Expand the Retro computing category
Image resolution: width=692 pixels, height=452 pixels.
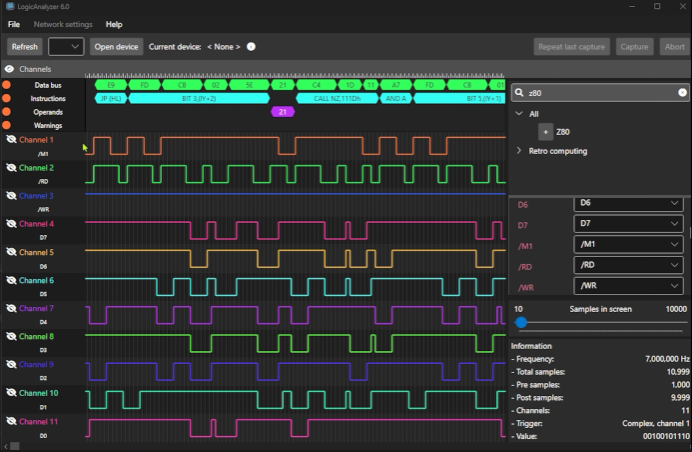(519, 150)
